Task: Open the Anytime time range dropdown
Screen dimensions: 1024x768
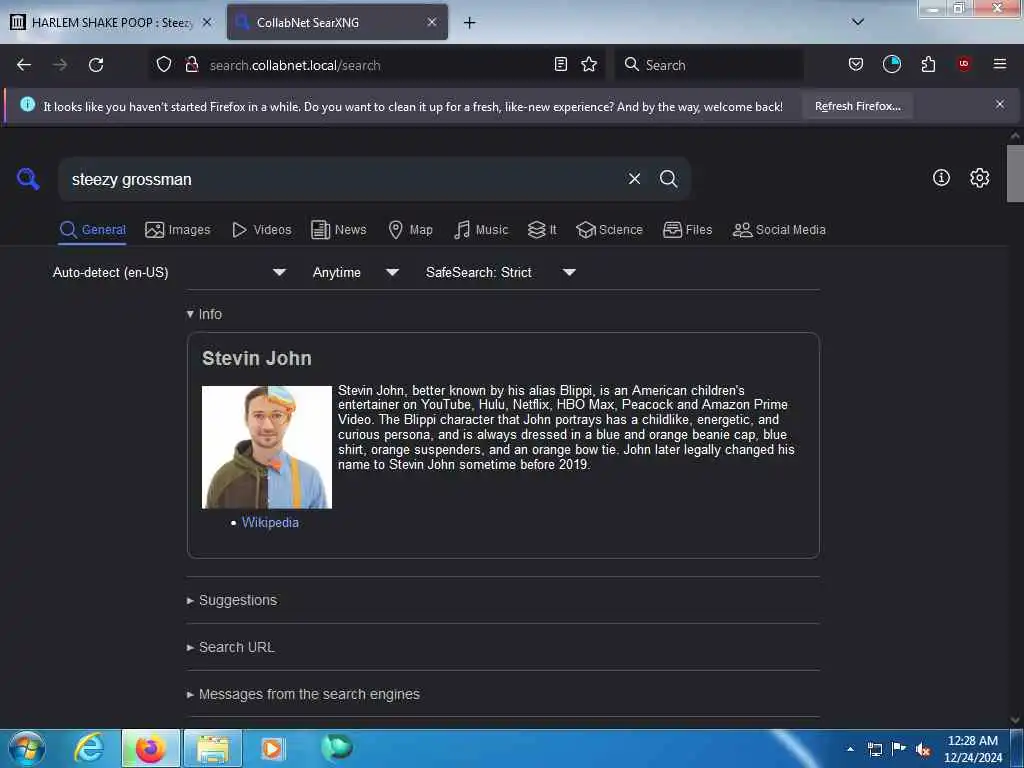Action: click(x=355, y=272)
